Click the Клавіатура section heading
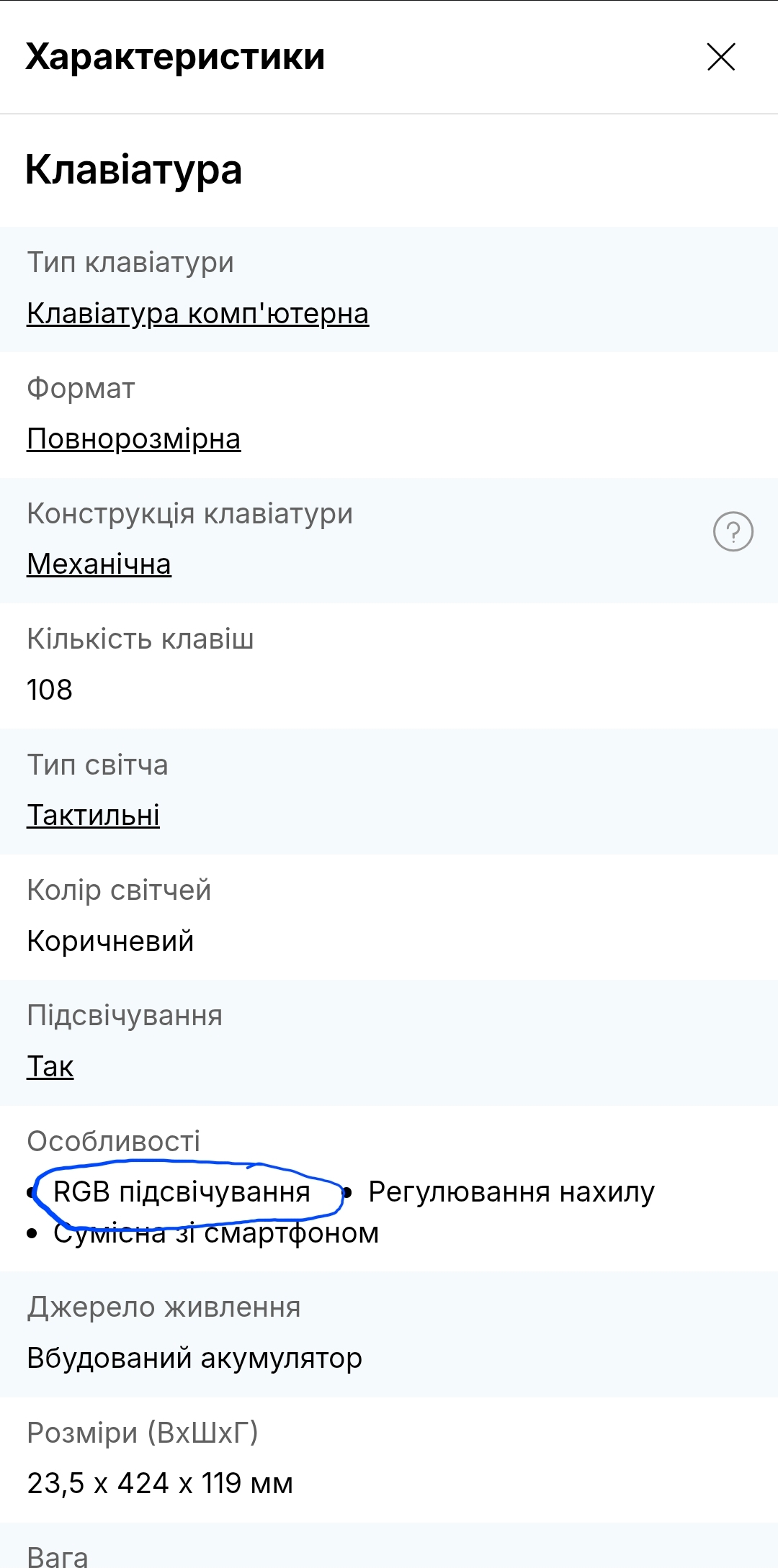Image resolution: width=778 pixels, height=1568 pixels. pyautogui.click(x=133, y=170)
